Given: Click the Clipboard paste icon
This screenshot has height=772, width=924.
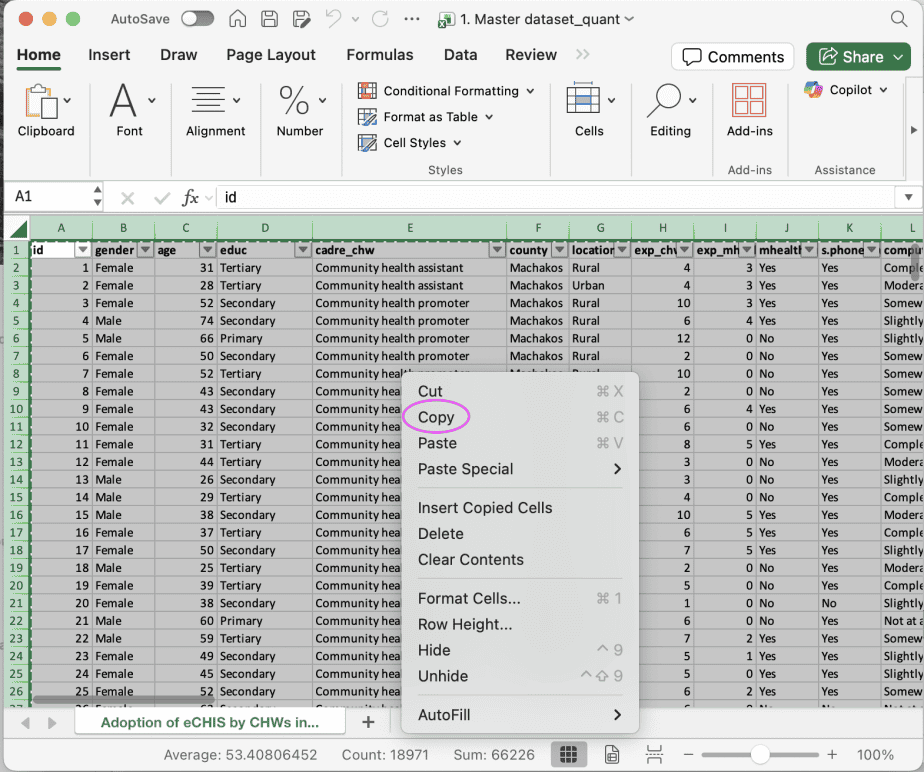Looking at the screenshot, I should click(x=40, y=102).
